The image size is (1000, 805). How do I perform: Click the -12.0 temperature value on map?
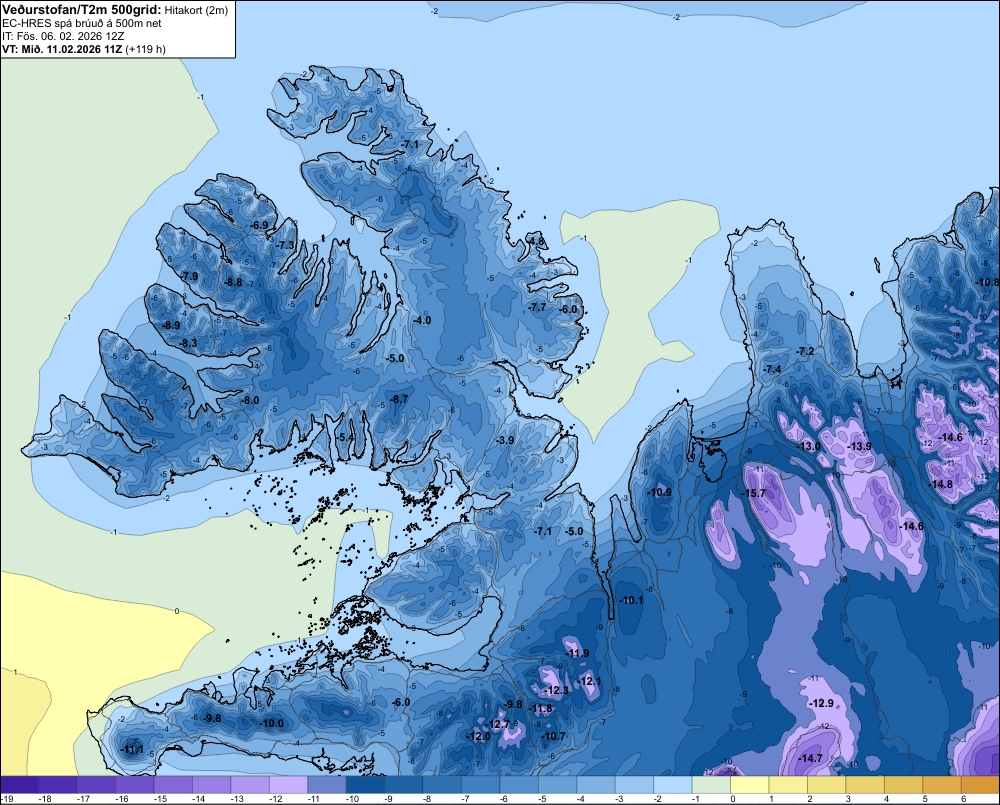point(480,736)
